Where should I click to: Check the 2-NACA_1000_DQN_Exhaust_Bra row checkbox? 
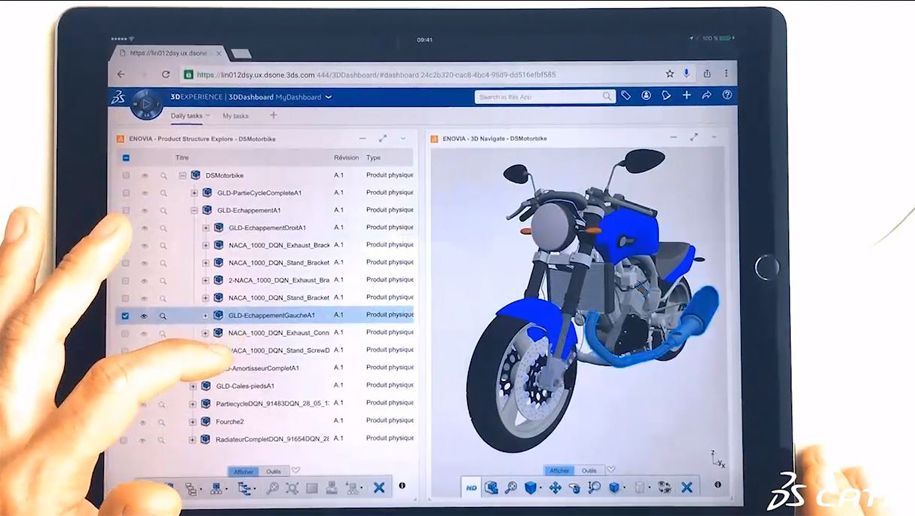[125, 281]
